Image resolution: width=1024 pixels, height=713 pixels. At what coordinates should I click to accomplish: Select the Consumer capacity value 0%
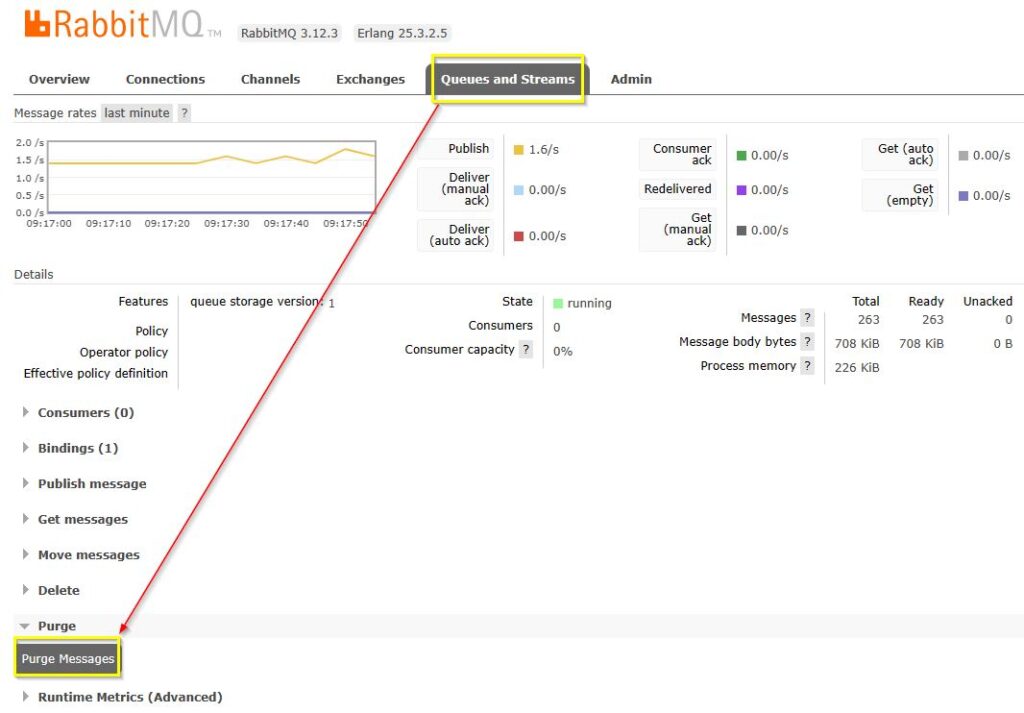(x=562, y=351)
